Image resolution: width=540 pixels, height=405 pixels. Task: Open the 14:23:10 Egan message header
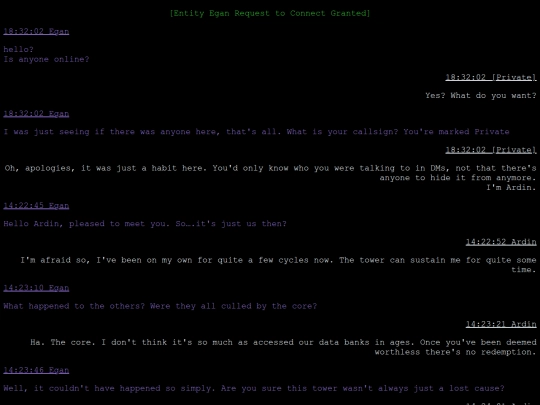tap(36, 288)
